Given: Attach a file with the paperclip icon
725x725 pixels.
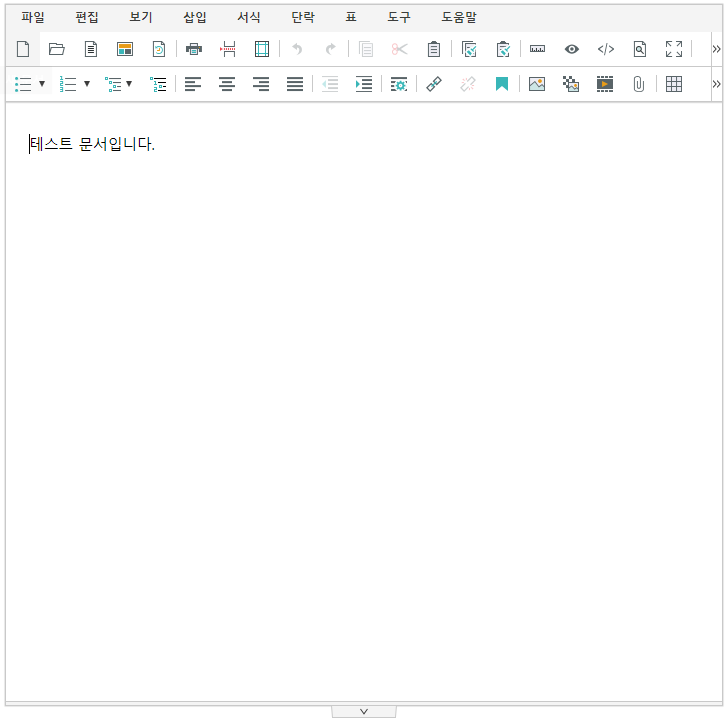Looking at the screenshot, I should [x=639, y=85].
